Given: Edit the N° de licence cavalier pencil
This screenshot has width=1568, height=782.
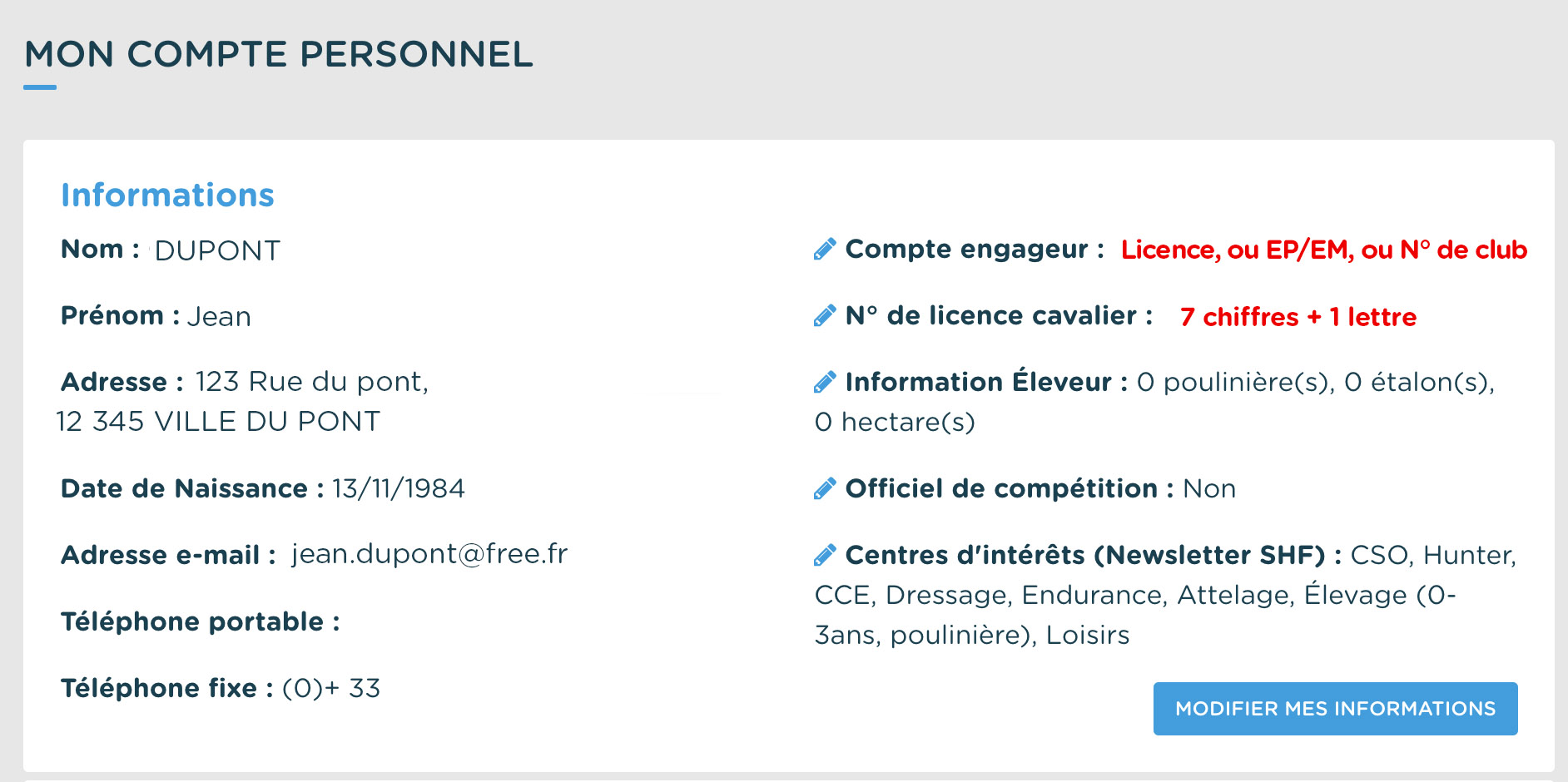Looking at the screenshot, I should click(825, 316).
